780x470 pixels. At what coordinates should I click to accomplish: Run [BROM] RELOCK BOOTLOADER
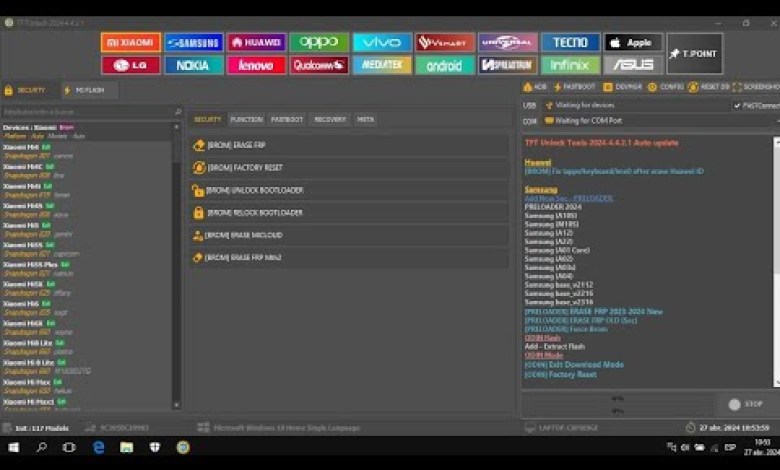click(x=349, y=213)
